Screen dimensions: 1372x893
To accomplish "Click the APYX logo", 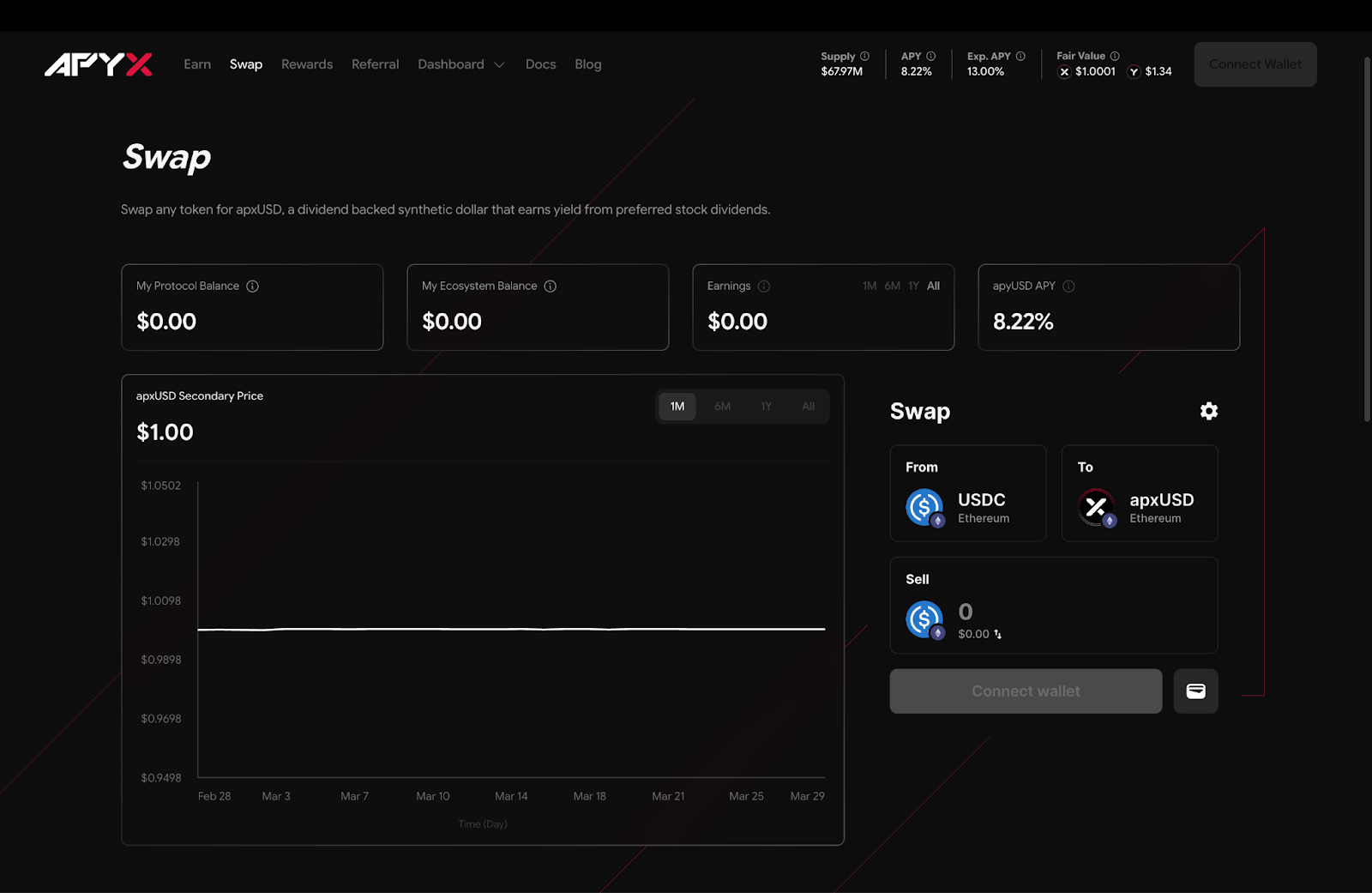I will 99,64.
